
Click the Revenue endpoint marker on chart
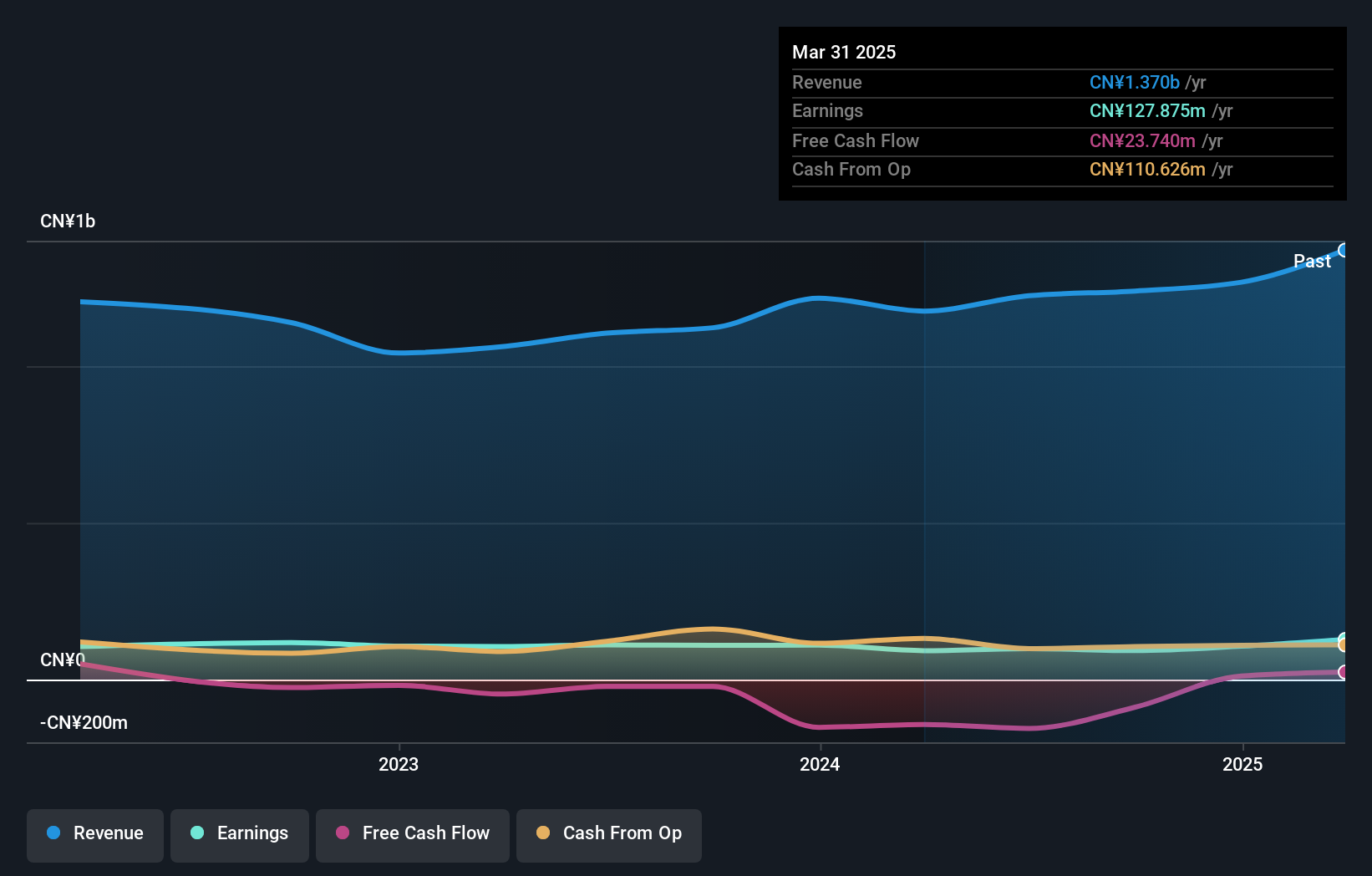pyautogui.click(x=1344, y=250)
